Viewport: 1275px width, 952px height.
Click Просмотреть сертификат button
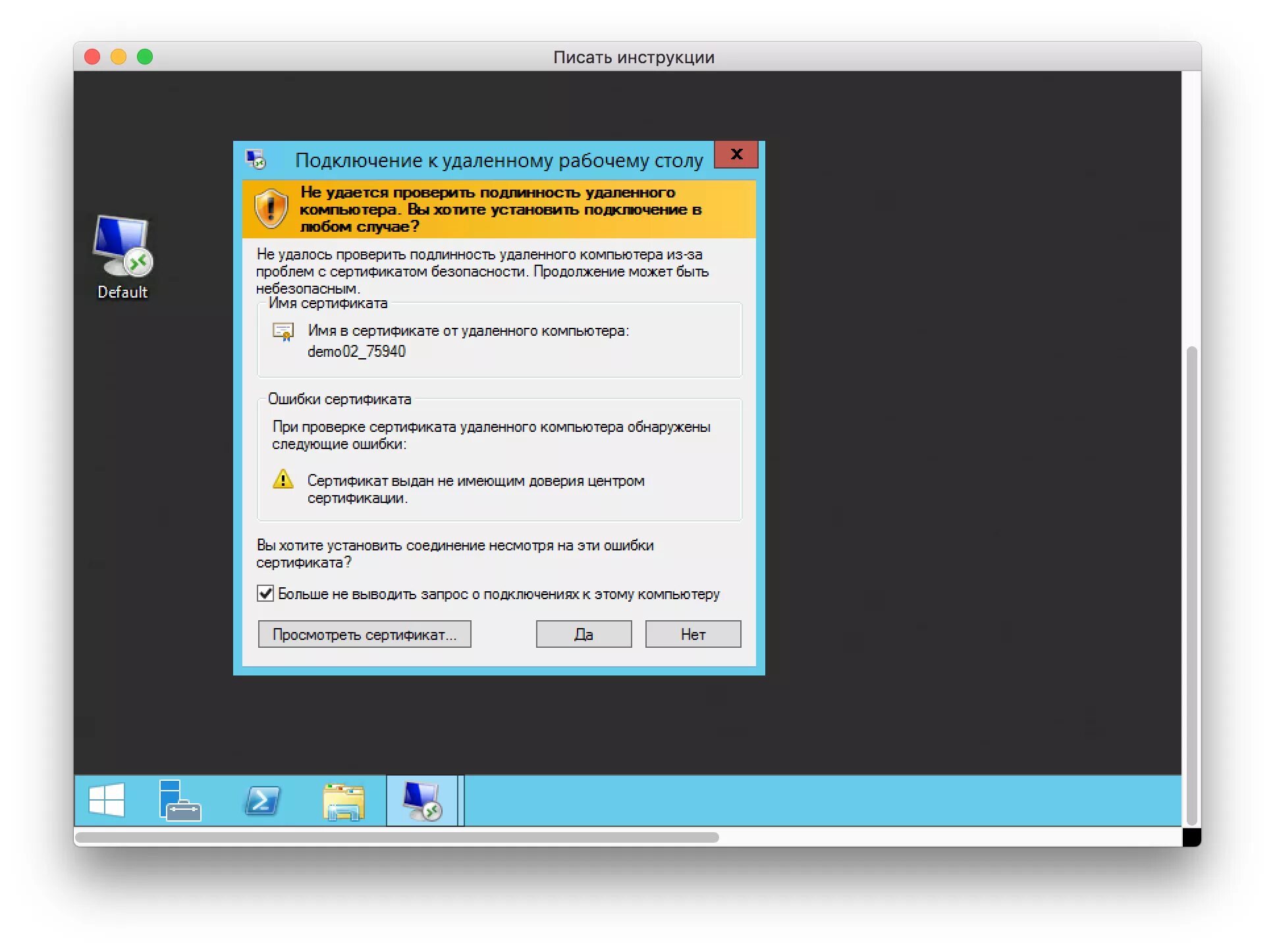pos(364,634)
